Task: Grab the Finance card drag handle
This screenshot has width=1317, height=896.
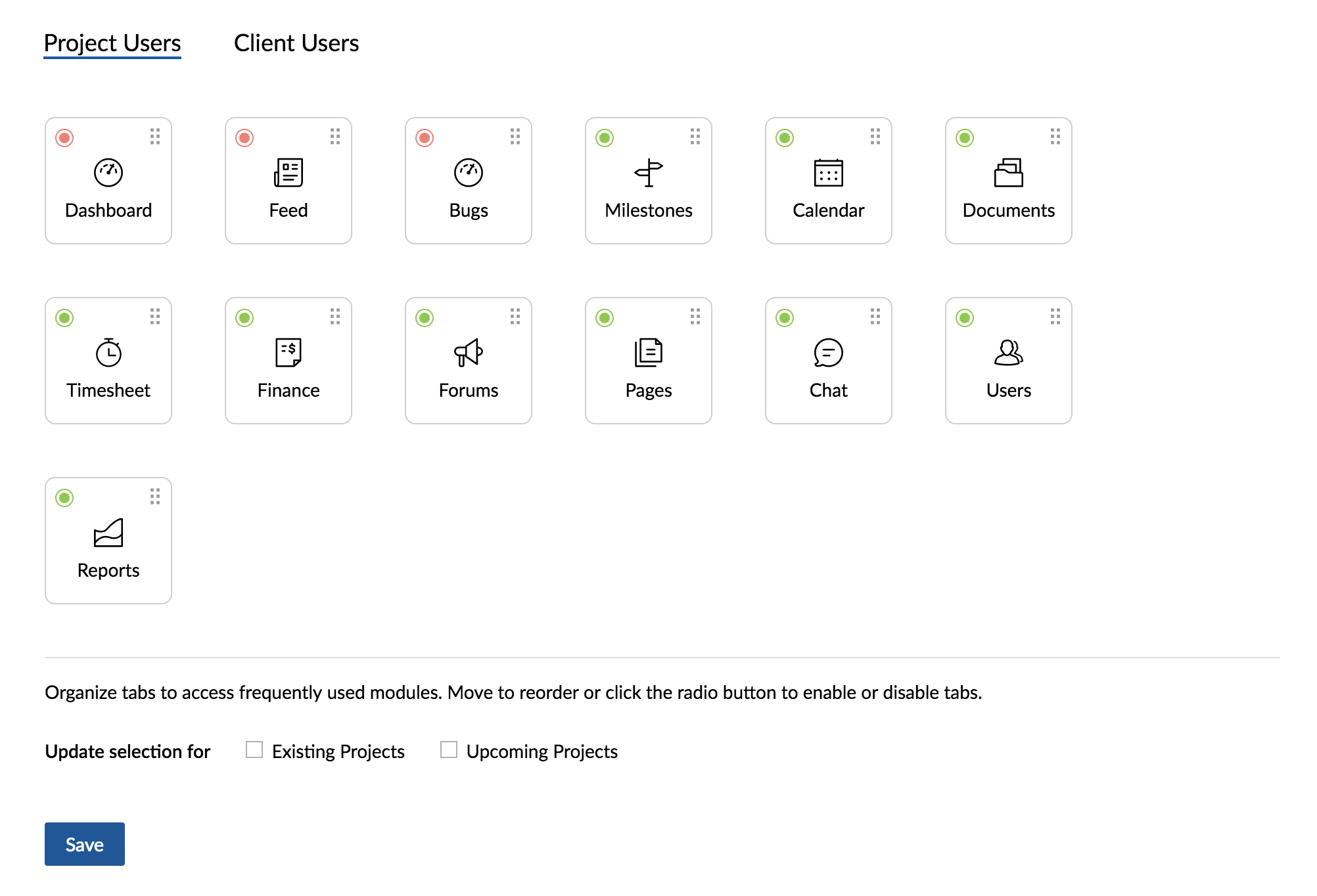Action: [x=335, y=316]
